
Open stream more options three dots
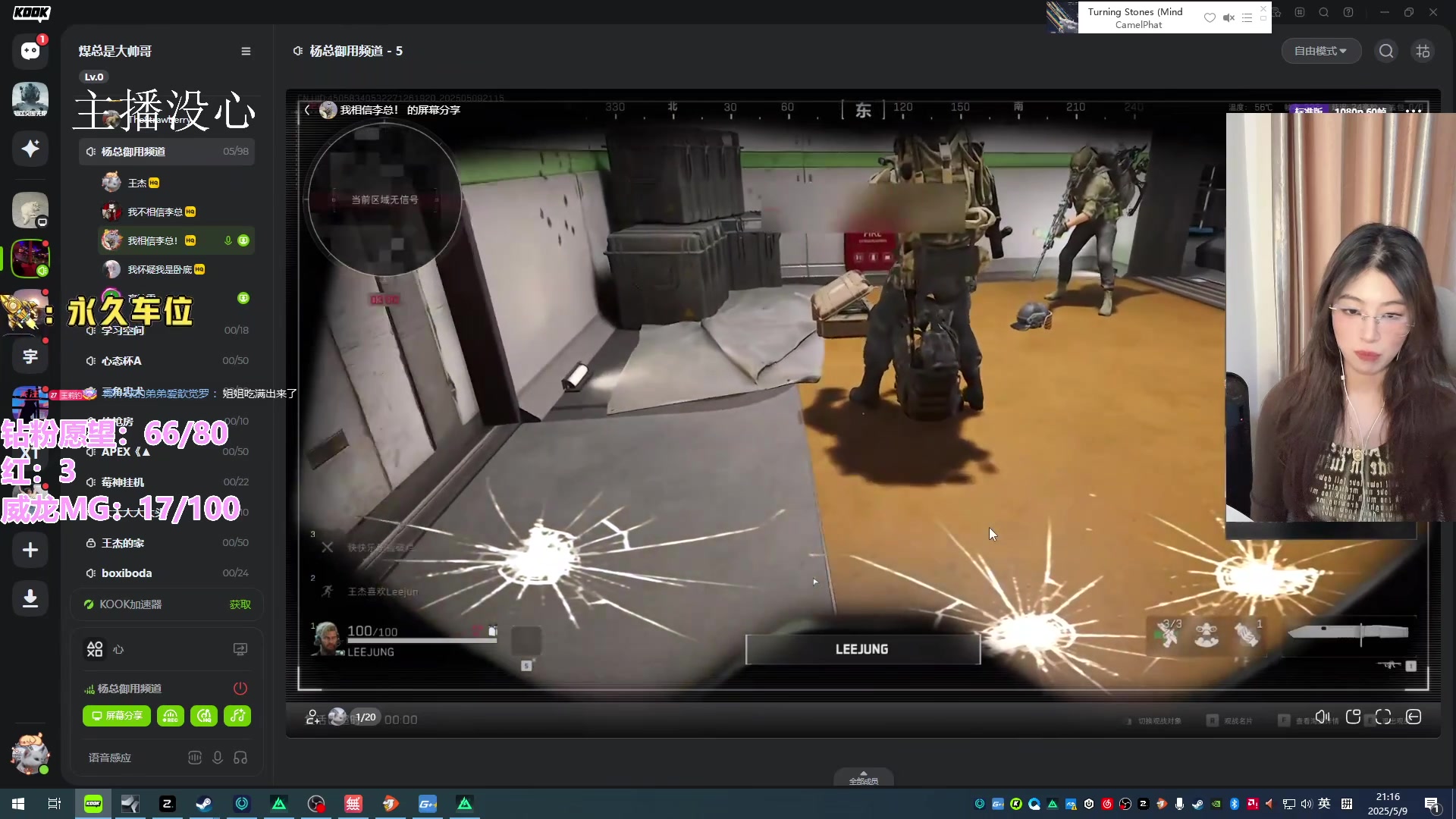coord(1414,111)
